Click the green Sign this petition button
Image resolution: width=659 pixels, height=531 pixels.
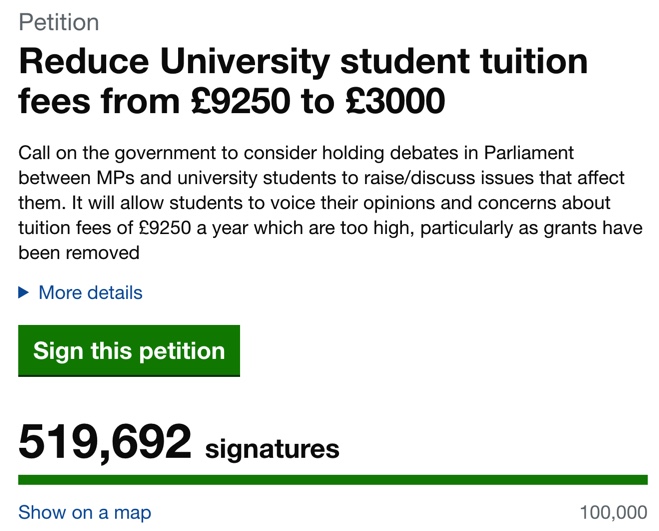point(129,351)
